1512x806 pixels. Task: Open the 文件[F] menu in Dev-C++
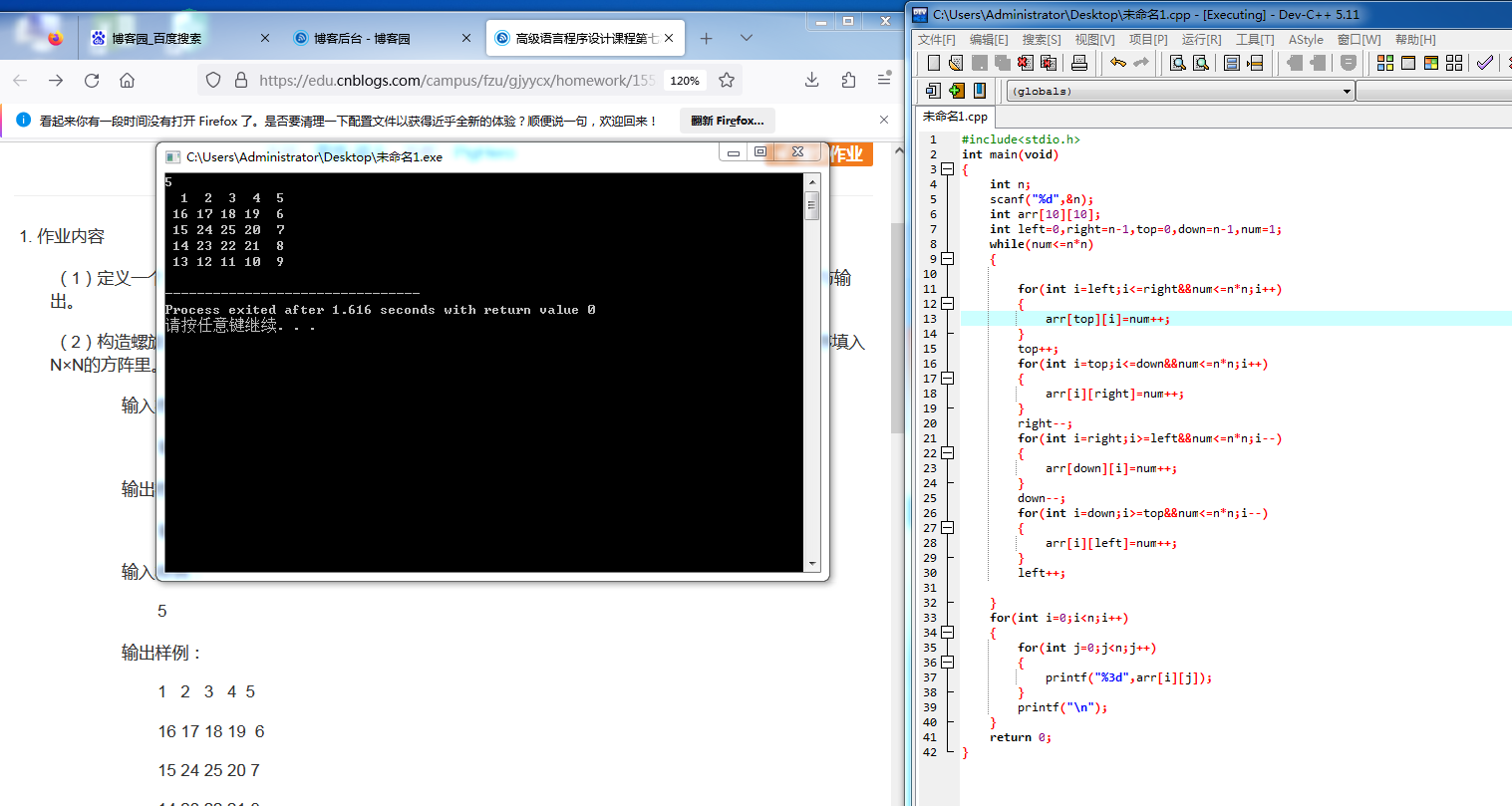(936, 40)
